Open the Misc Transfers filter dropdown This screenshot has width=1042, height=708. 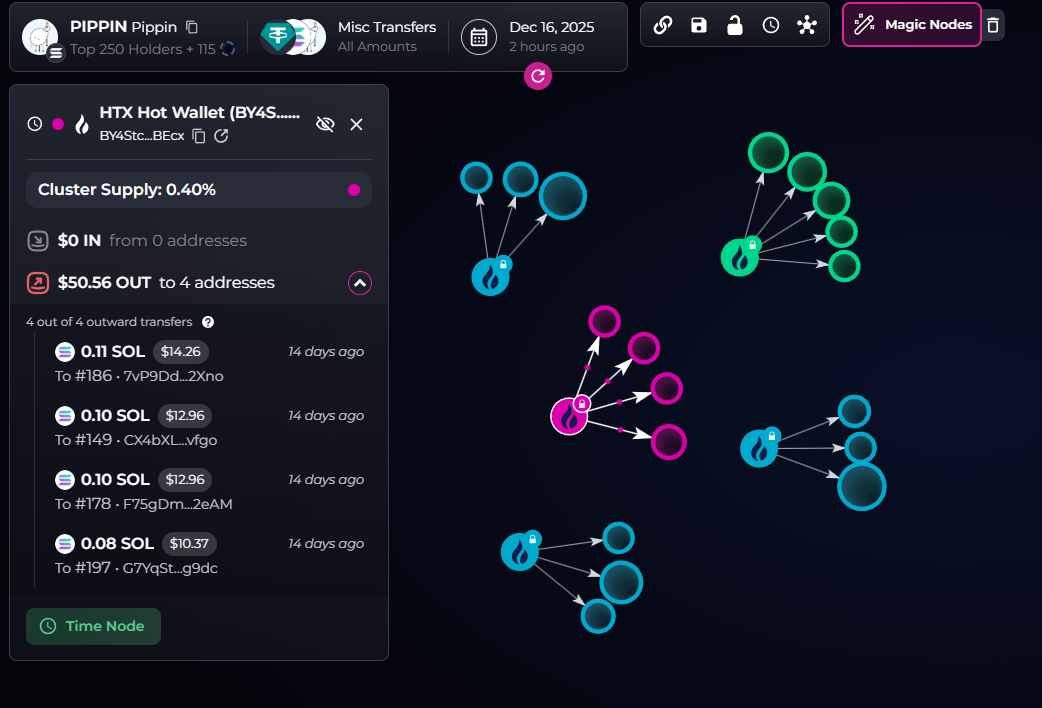tap(386, 36)
